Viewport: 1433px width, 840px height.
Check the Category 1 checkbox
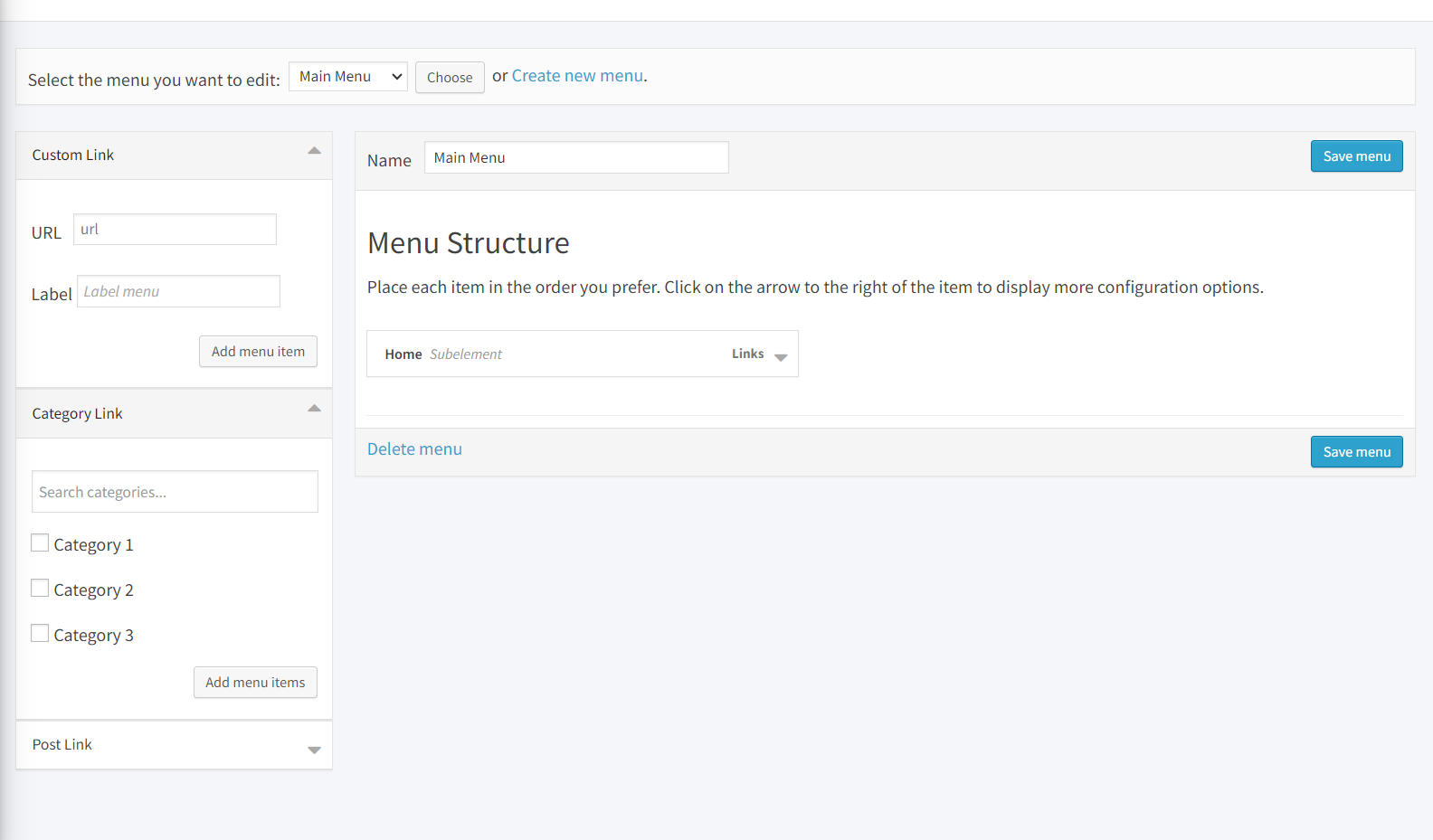(40, 543)
